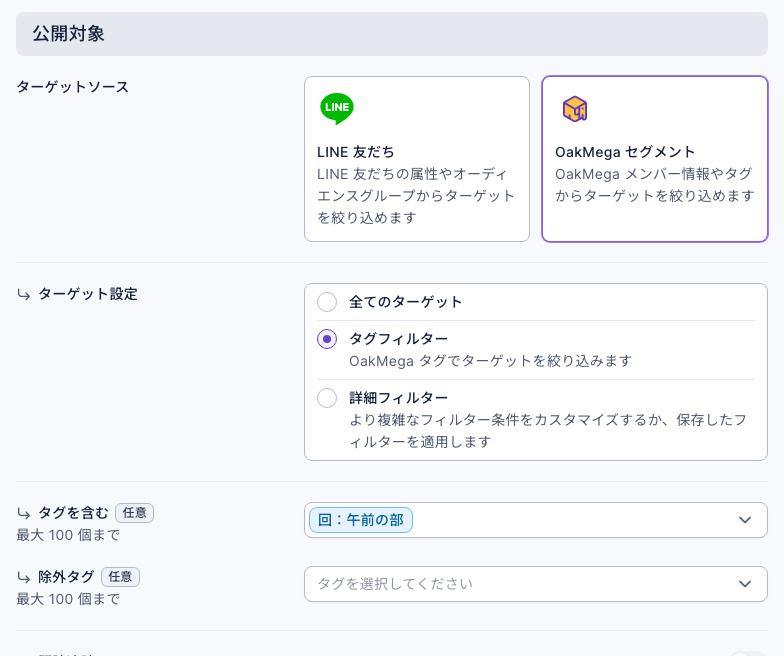Click the より複雑なフィルター条件 description text
784x656 pixels.
pyautogui.click(x=548, y=430)
